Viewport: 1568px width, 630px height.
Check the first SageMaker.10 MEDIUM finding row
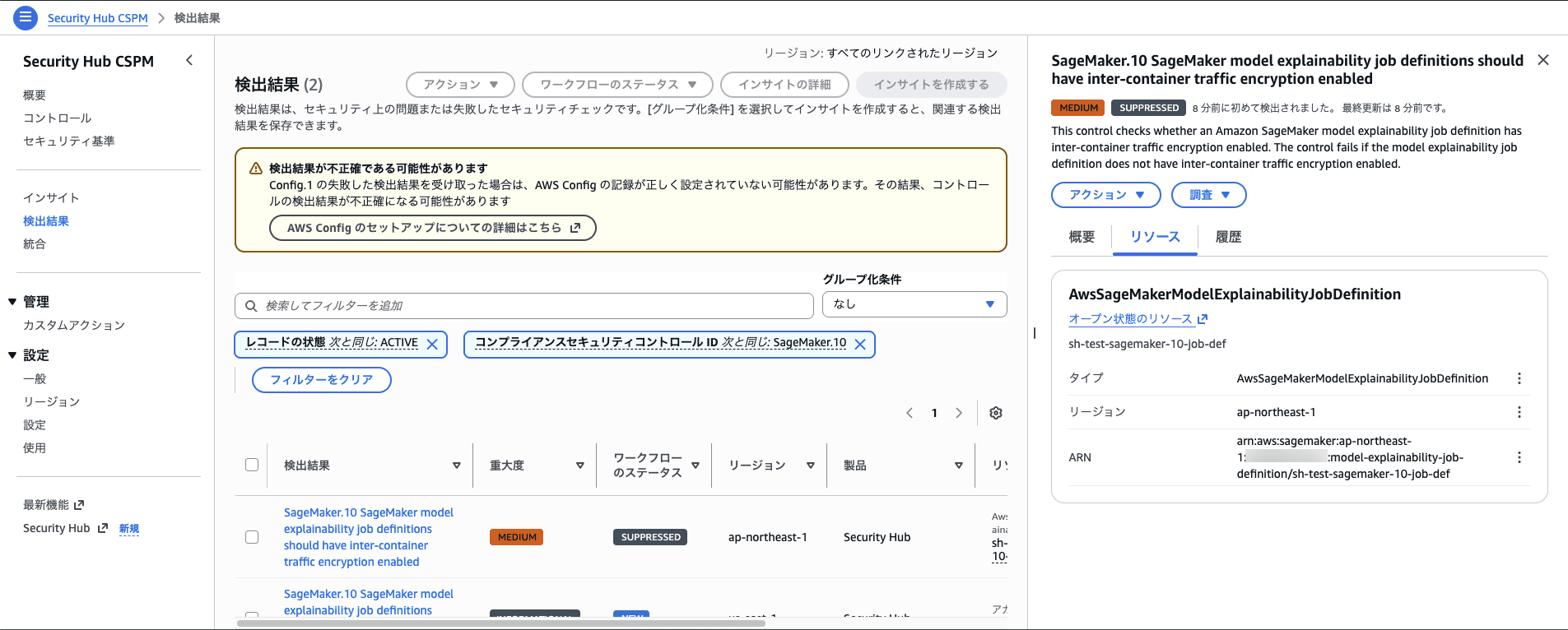252,537
